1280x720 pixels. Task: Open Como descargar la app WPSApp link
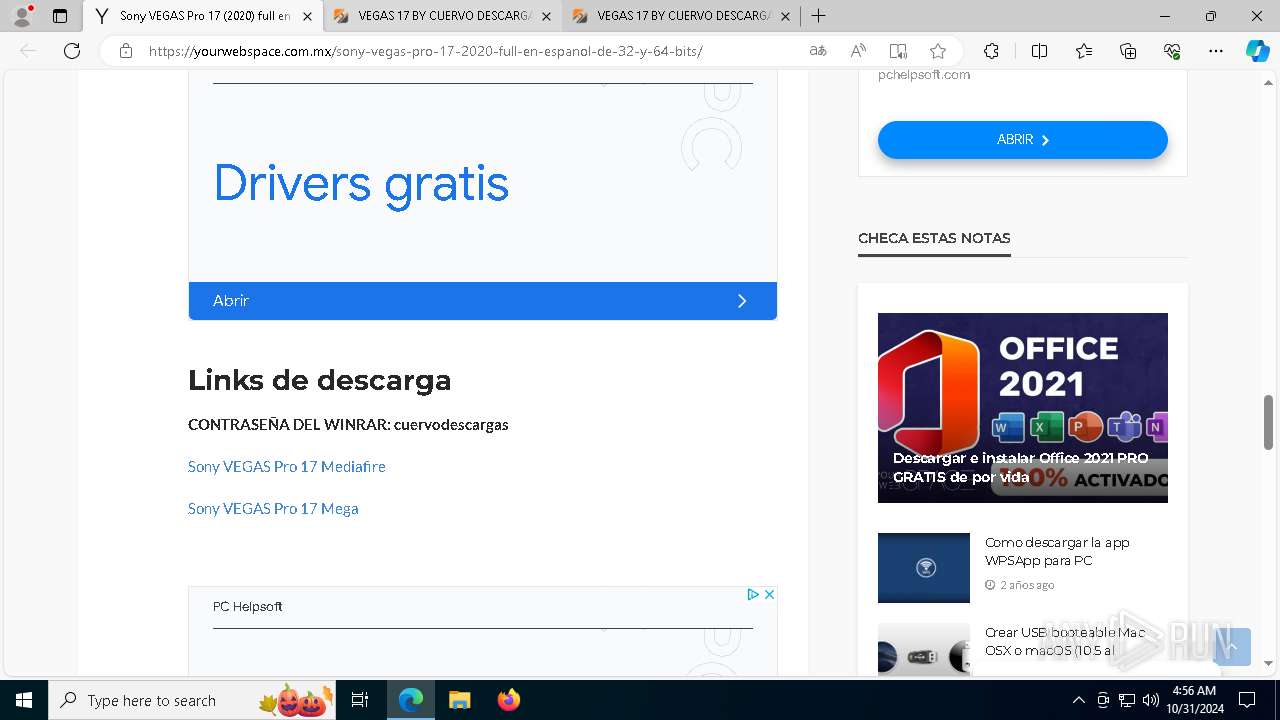point(1057,551)
